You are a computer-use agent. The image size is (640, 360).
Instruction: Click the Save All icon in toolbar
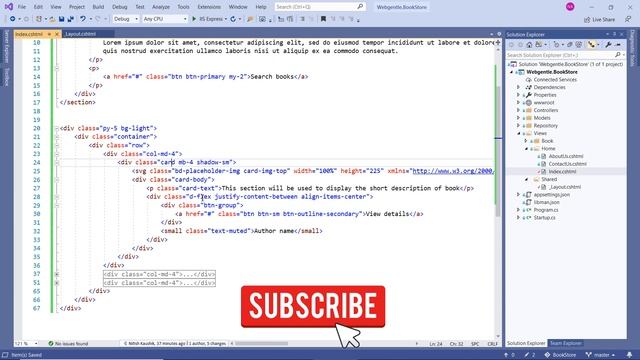tap(71, 19)
